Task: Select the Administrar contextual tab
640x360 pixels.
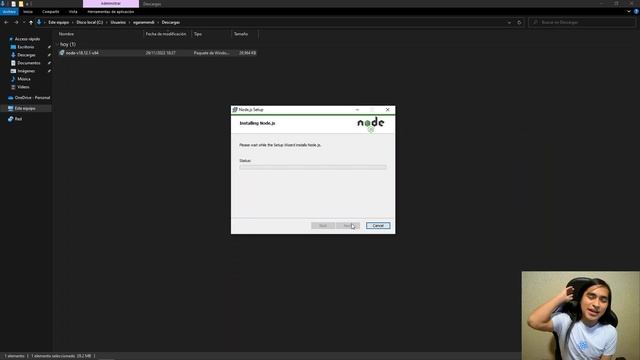Action: 111,4
